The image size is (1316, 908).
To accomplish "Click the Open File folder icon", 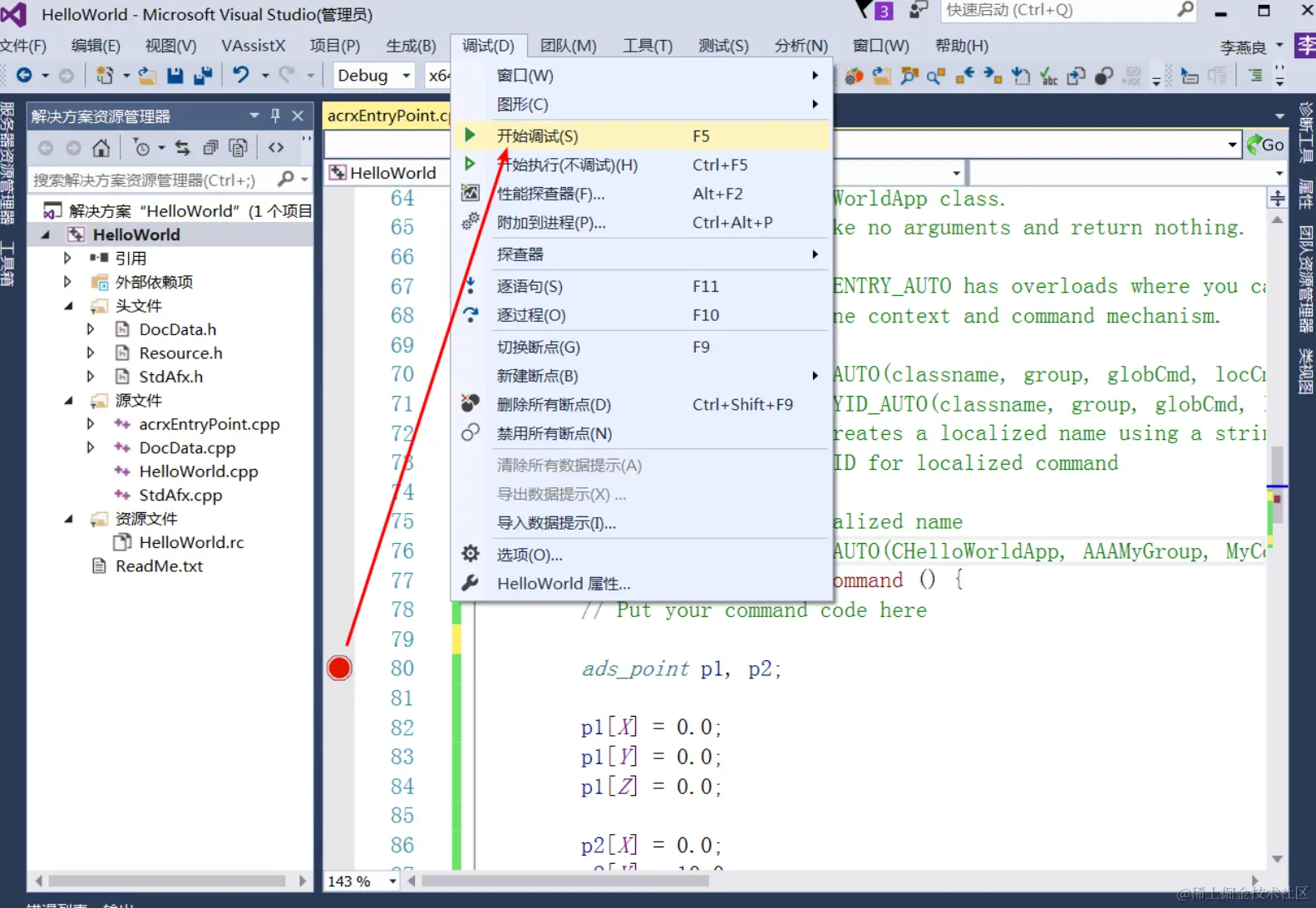I will point(147,76).
